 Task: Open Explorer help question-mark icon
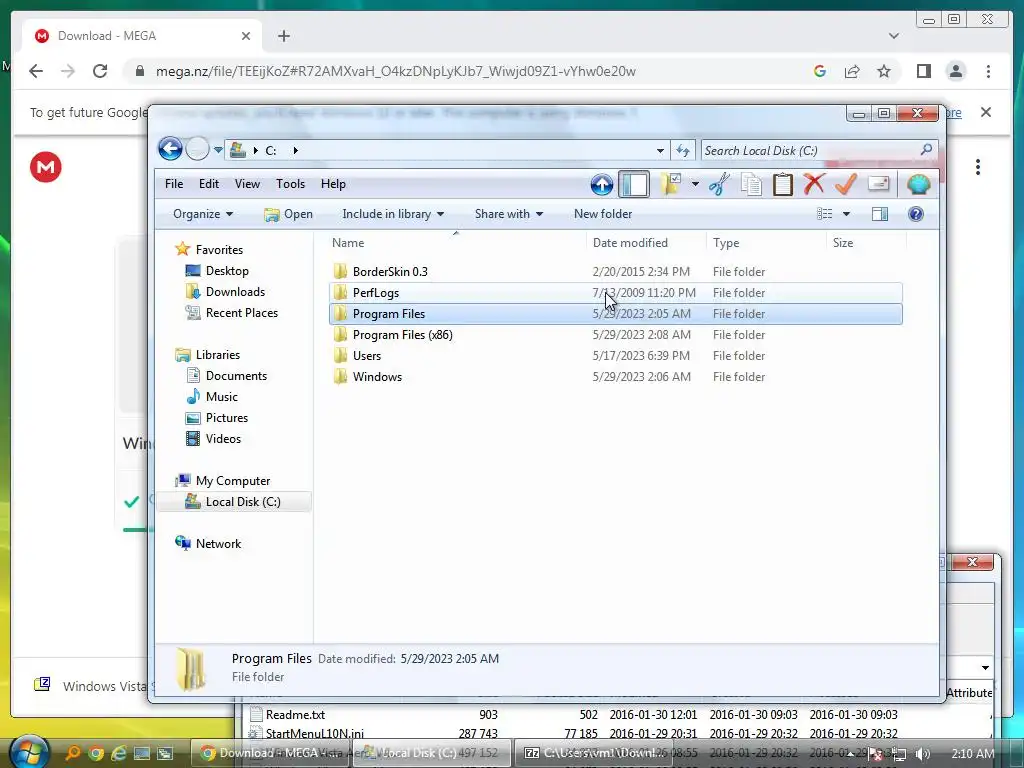tap(916, 214)
